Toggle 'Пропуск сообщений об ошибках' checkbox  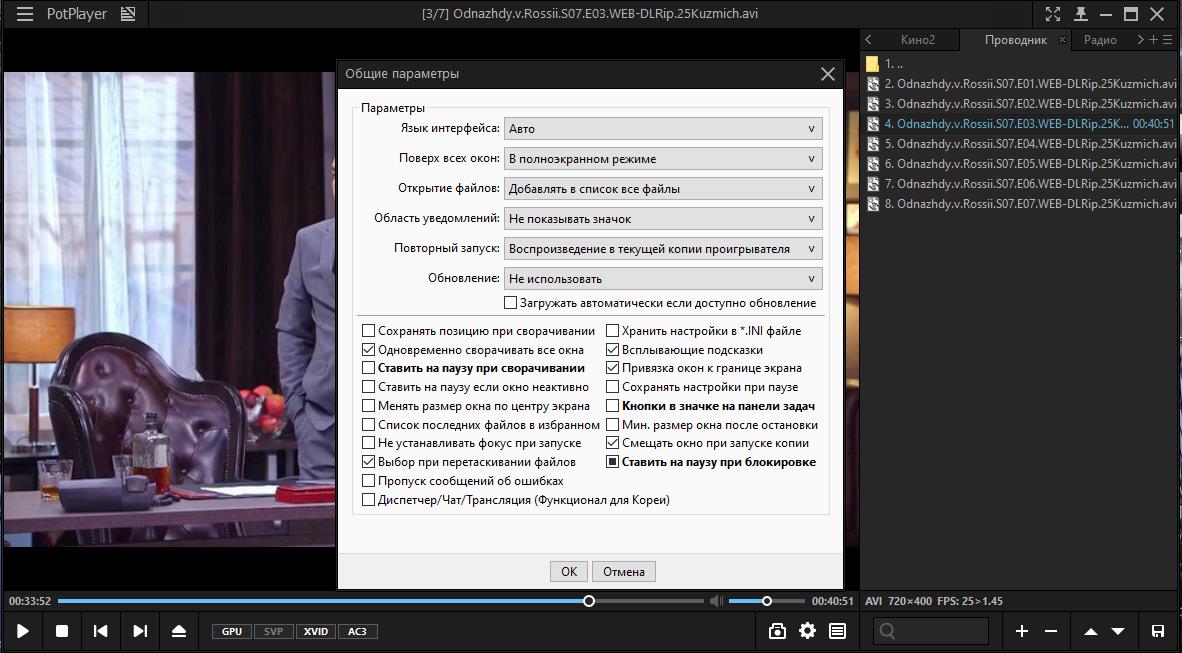tap(369, 481)
